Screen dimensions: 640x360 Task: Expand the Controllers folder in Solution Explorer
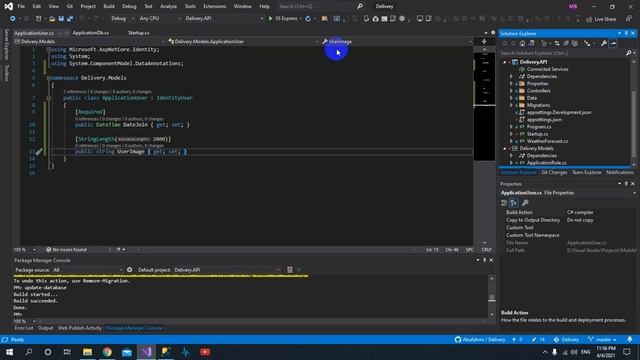pyautogui.click(x=511, y=91)
